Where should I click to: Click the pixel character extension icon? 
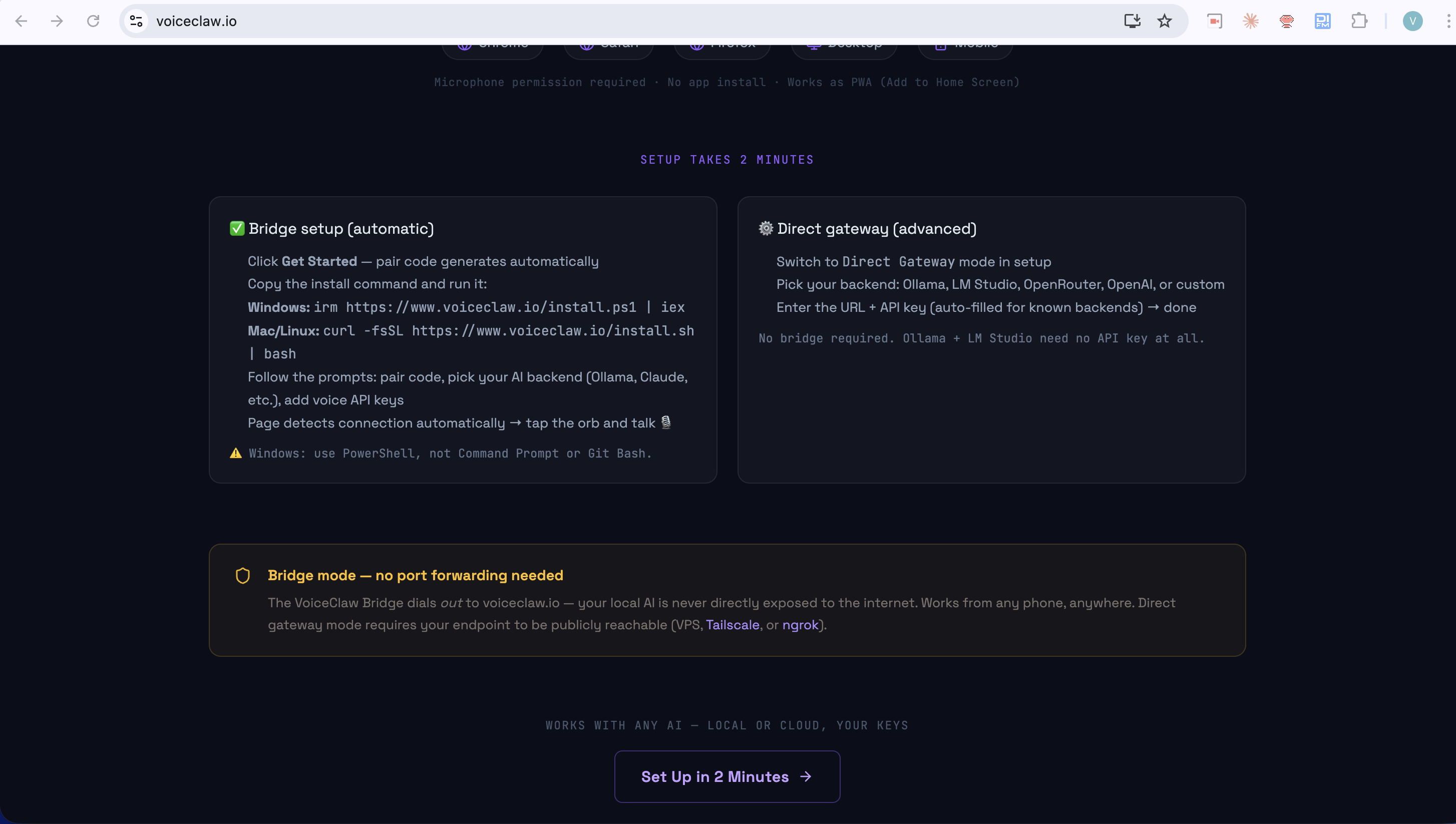point(1286,21)
